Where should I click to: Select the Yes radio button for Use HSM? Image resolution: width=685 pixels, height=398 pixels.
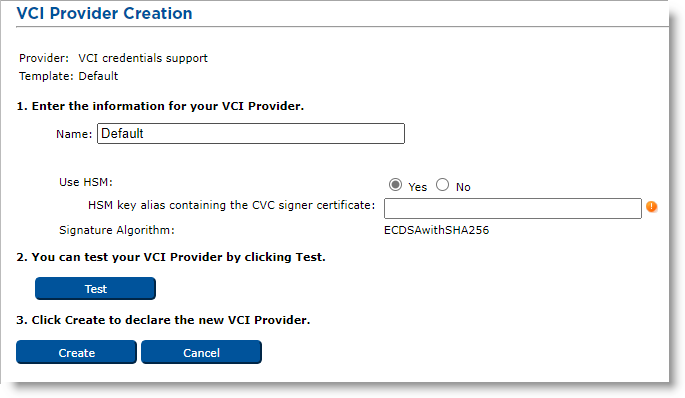click(x=395, y=185)
